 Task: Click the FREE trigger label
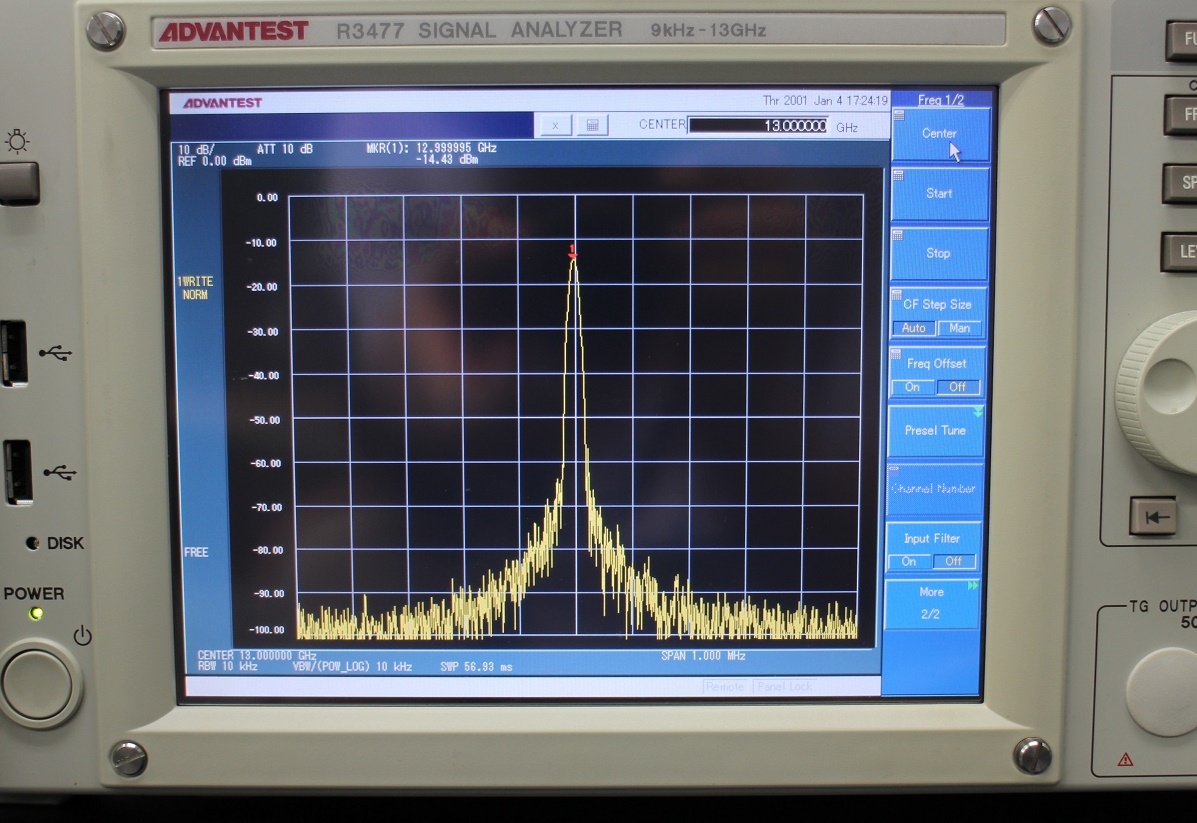pyautogui.click(x=196, y=552)
